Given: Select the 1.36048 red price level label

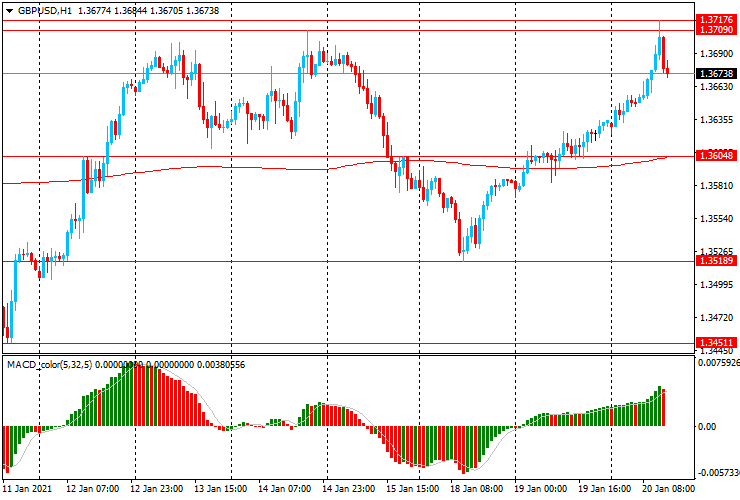Looking at the screenshot, I should coord(716,156).
